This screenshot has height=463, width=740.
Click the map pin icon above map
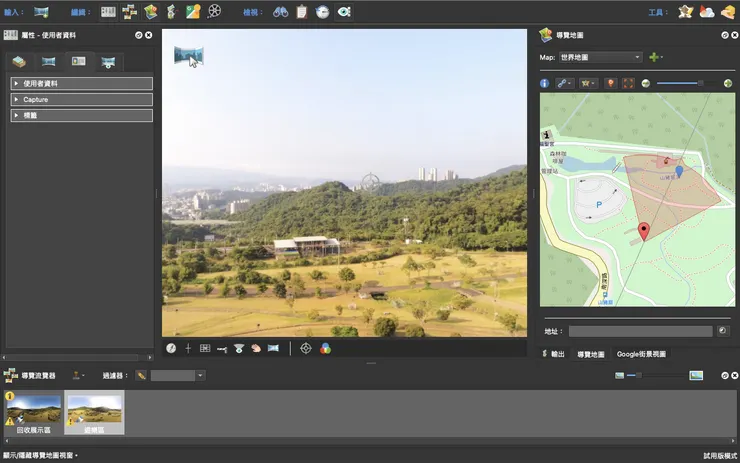point(611,83)
